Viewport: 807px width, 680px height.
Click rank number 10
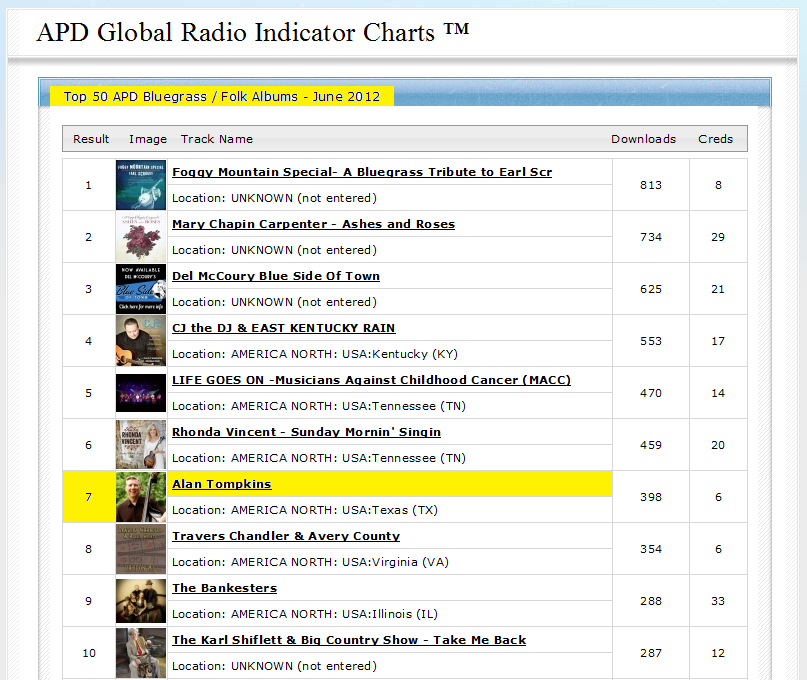click(x=89, y=653)
